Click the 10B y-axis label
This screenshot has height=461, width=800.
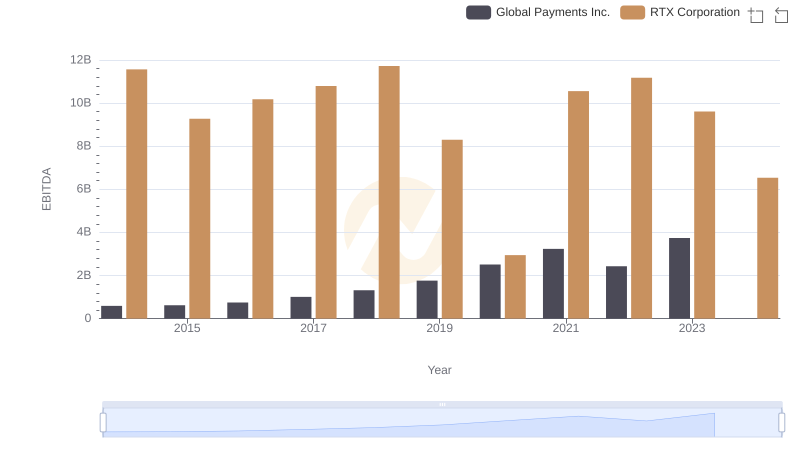coord(81,103)
